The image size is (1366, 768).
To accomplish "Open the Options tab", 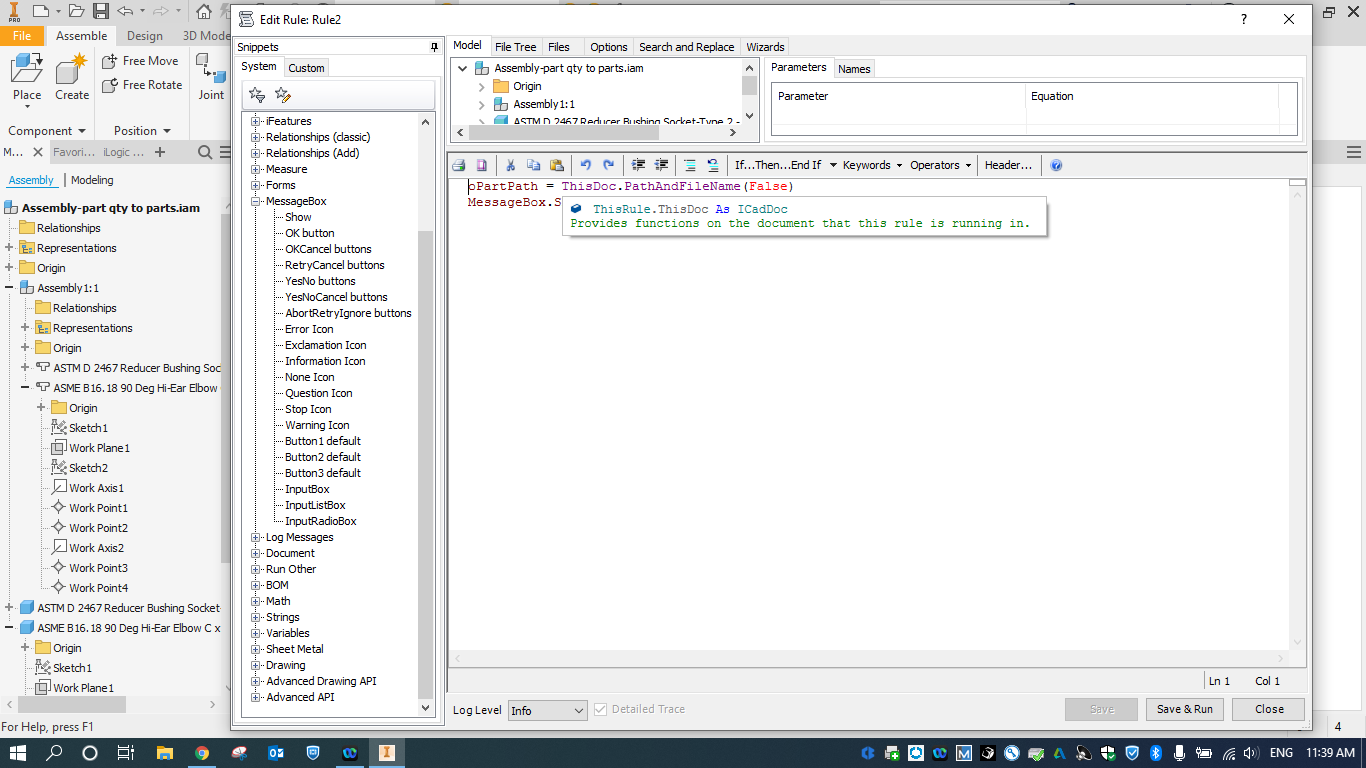I will (x=608, y=47).
